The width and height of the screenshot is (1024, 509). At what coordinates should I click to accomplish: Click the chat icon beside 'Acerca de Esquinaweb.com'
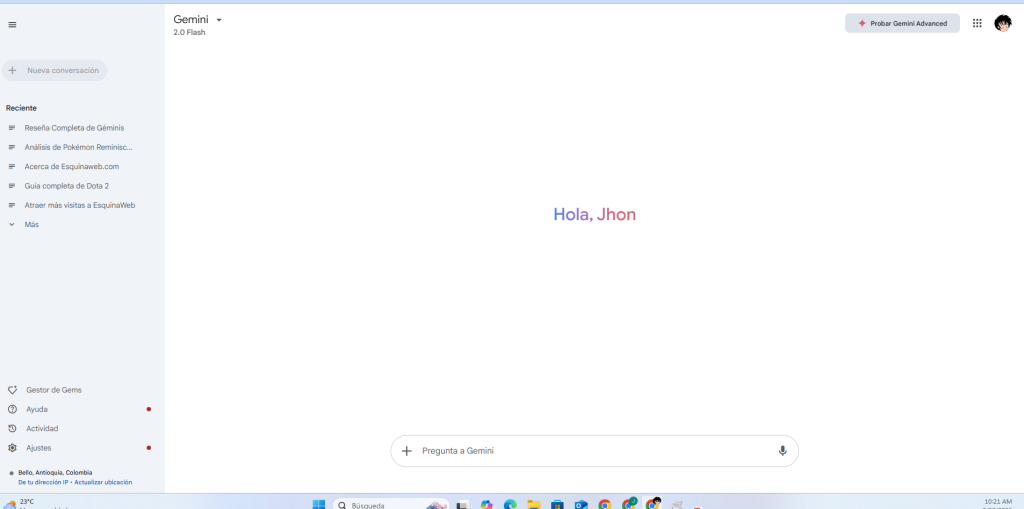[x=12, y=167]
